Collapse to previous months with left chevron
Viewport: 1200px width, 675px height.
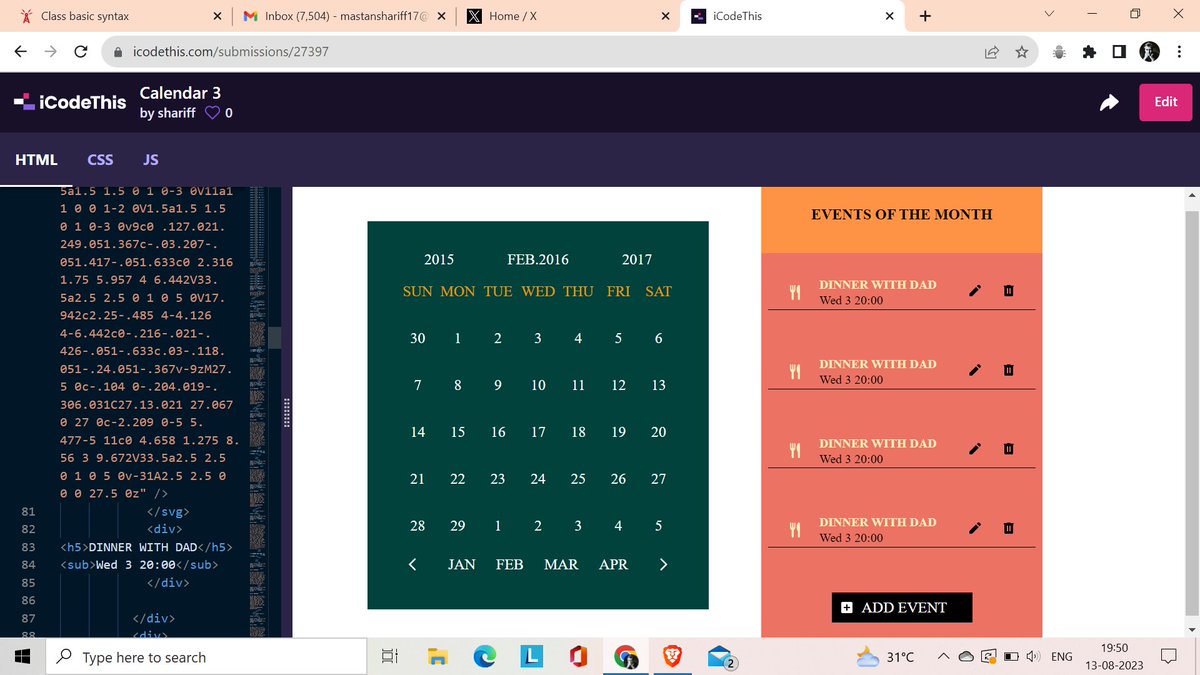tap(412, 564)
